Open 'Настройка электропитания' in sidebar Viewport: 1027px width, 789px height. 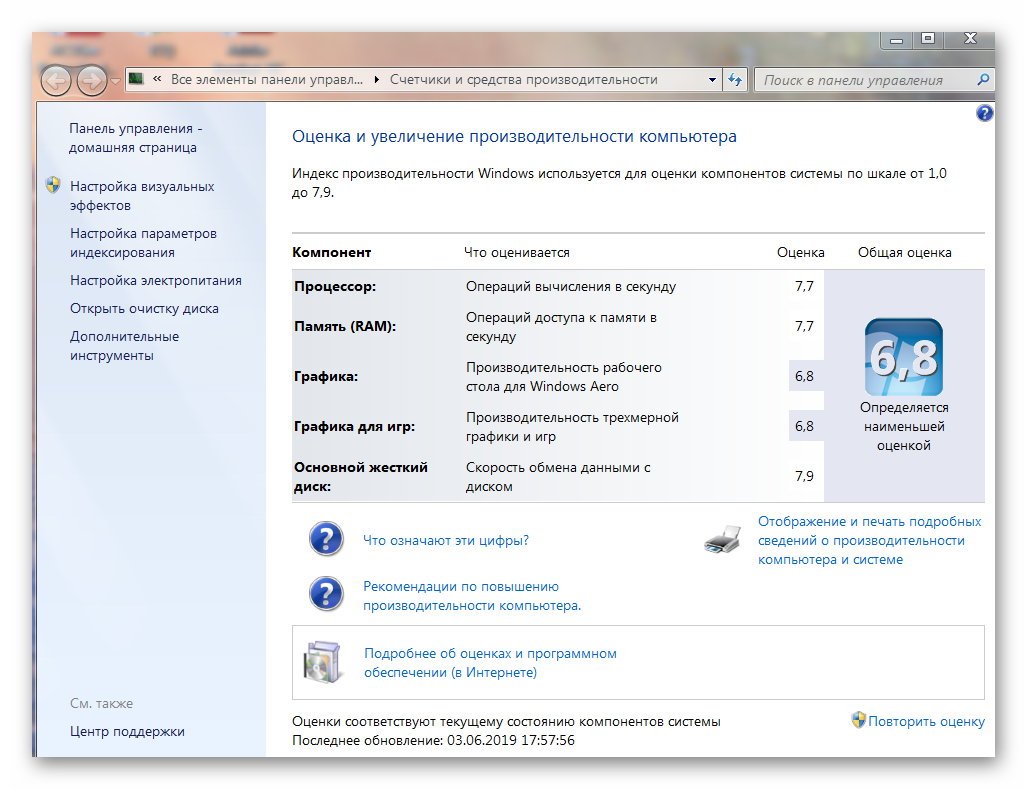(x=155, y=281)
